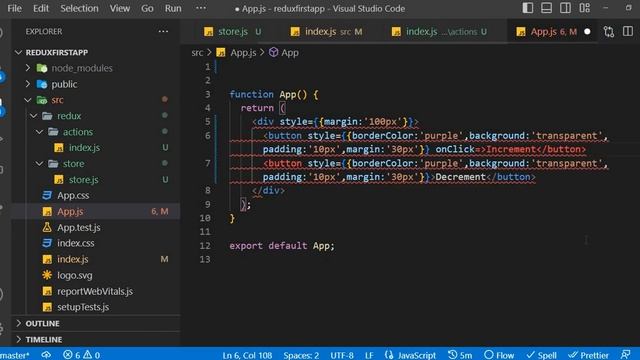Click the cloud publish sync icon

(46, 355)
